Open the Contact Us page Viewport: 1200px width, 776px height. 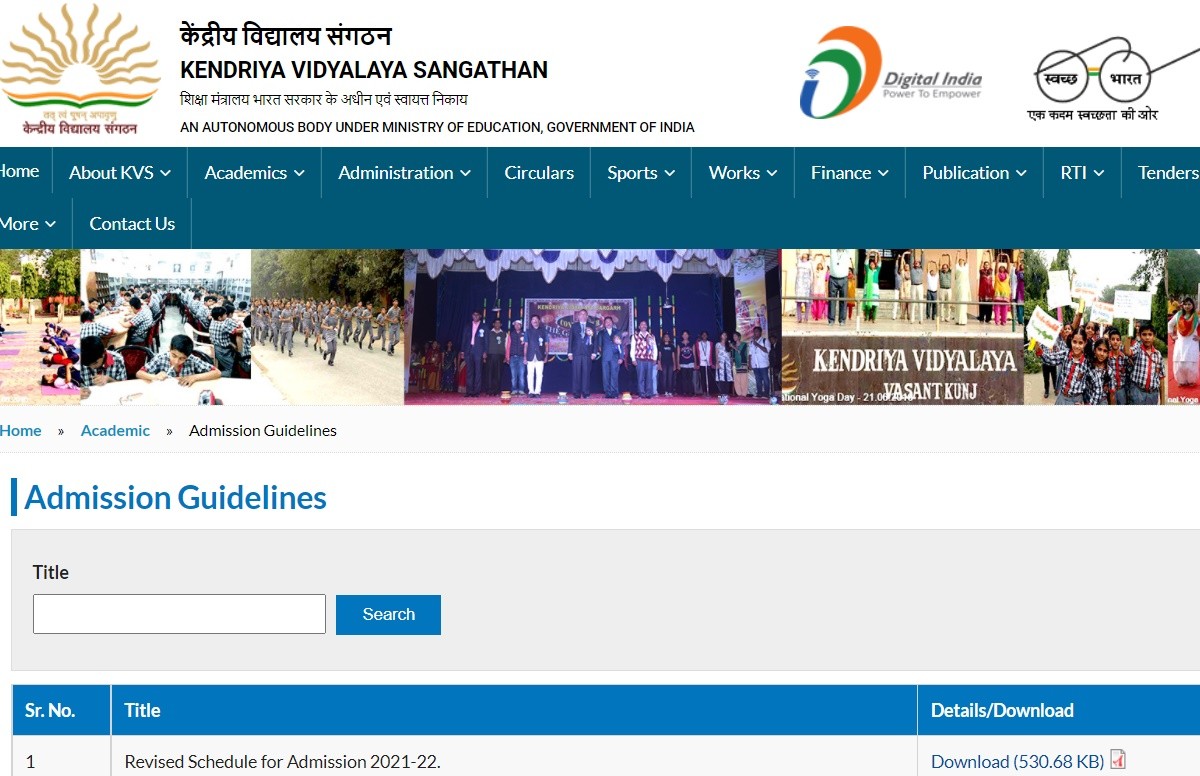point(132,224)
